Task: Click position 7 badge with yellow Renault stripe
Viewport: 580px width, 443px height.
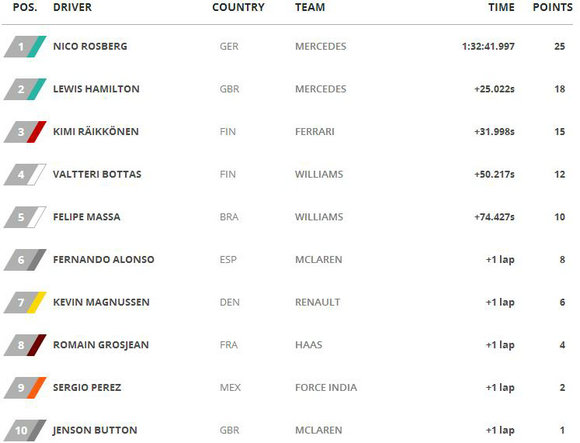Action: 25,302
